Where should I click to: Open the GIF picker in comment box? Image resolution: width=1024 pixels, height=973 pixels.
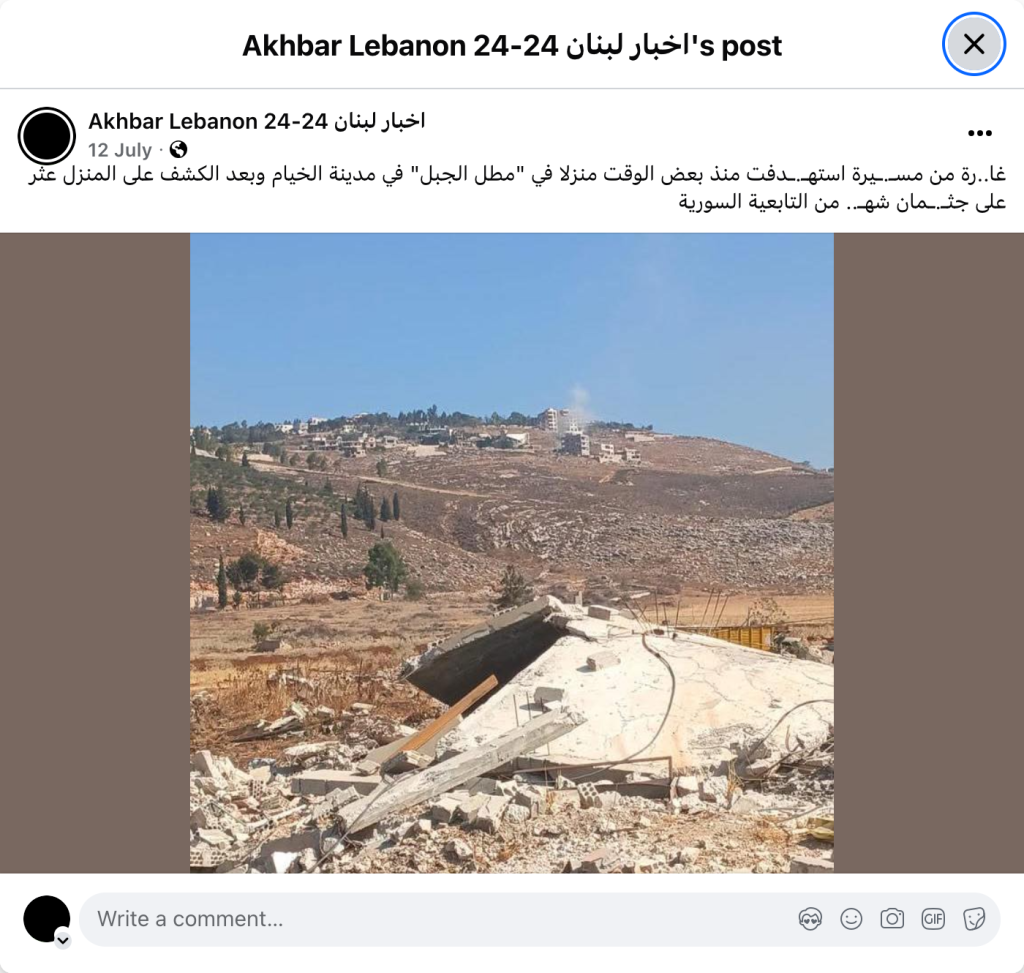tap(933, 919)
